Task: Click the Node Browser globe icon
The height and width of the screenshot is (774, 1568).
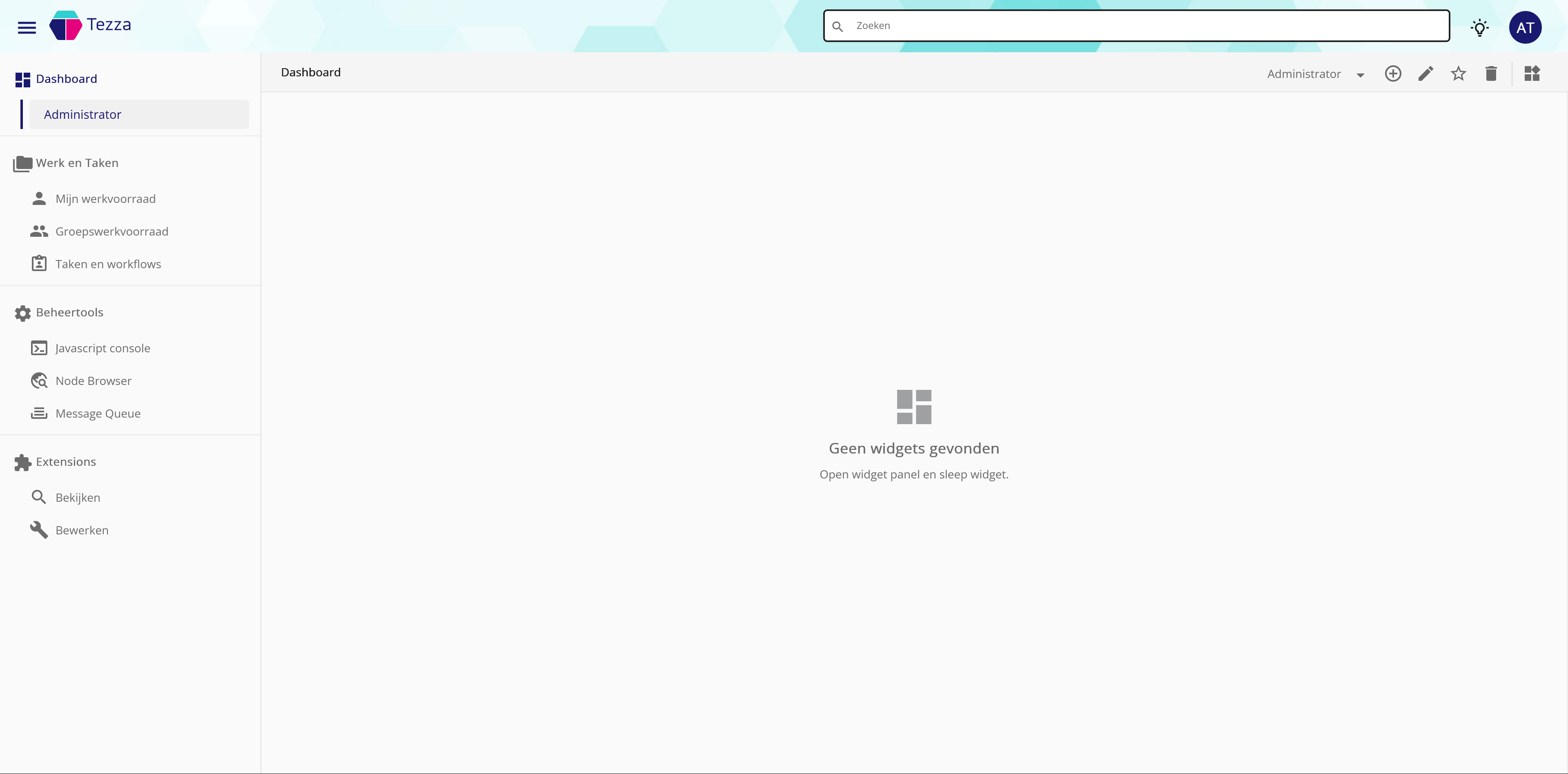Action: pyautogui.click(x=39, y=380)
